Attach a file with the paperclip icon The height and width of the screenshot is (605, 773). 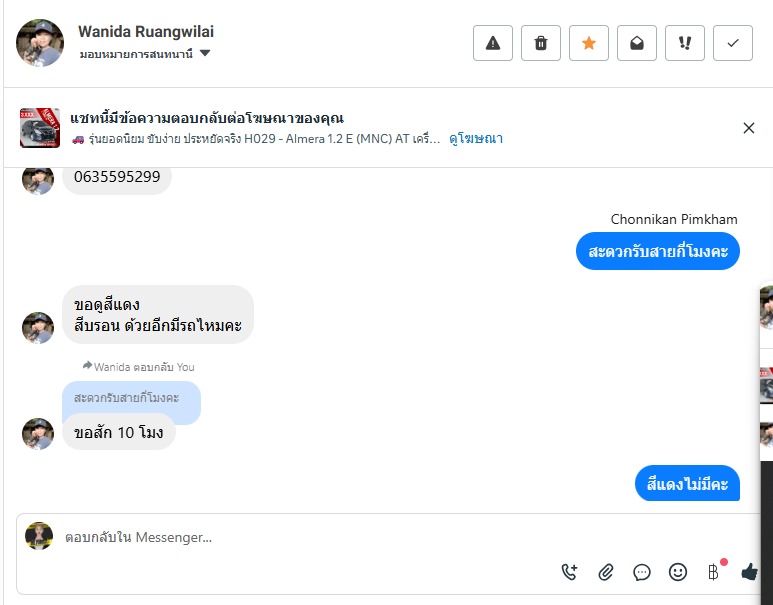click(606, 572)
